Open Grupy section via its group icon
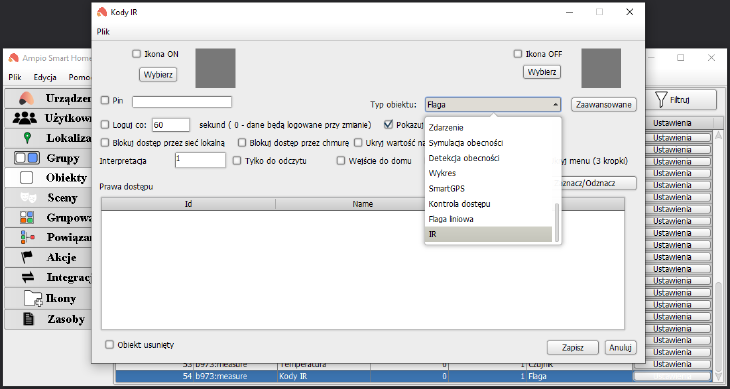The image size is (730, 389). point(26,158)
